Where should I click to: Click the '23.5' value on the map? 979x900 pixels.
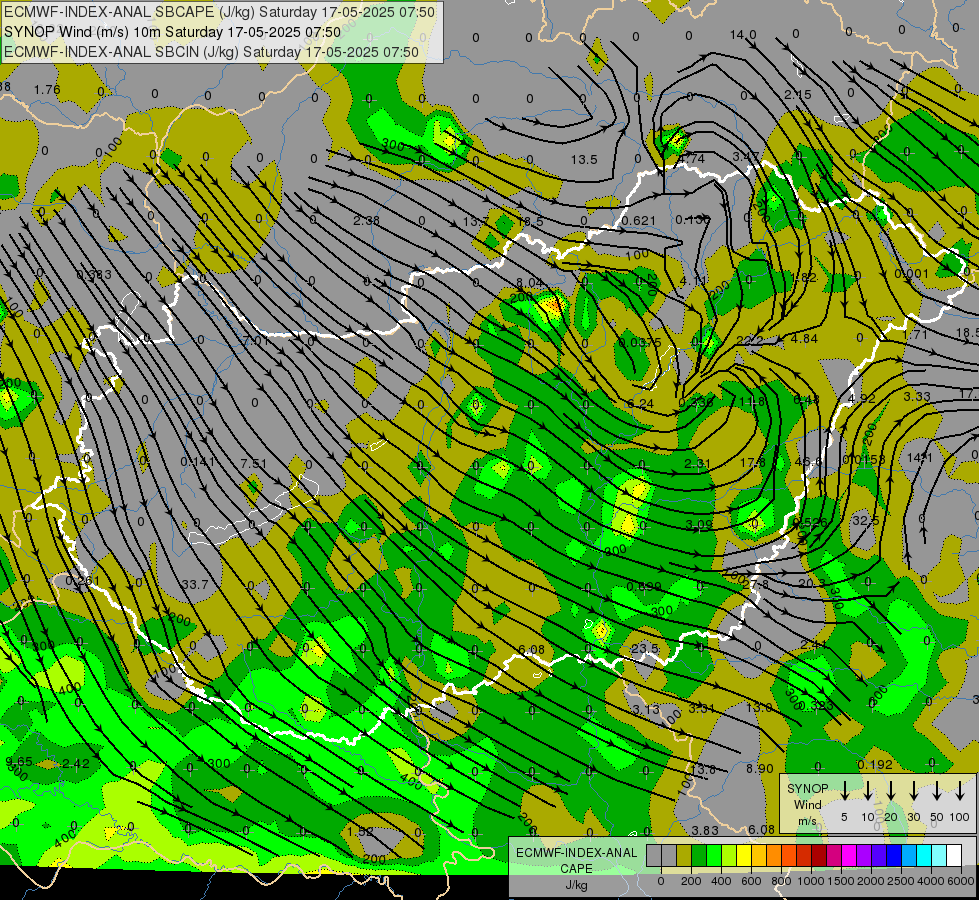(644, 648)
